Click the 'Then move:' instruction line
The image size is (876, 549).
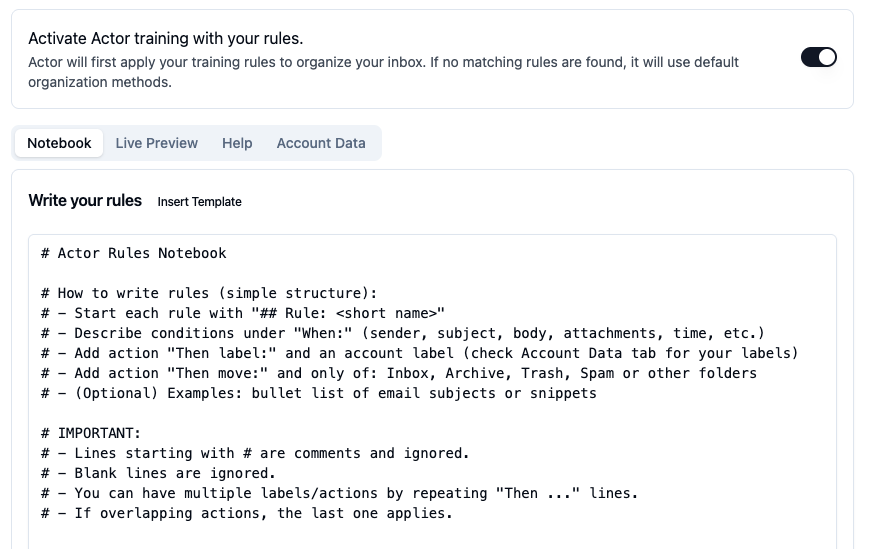click(x=399, y=374)
